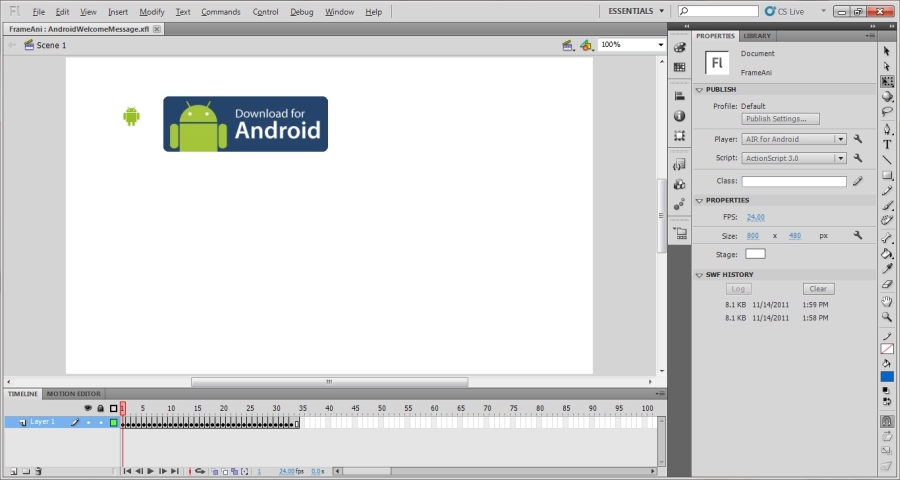Select the Eyedropper tool

[887, 269]
